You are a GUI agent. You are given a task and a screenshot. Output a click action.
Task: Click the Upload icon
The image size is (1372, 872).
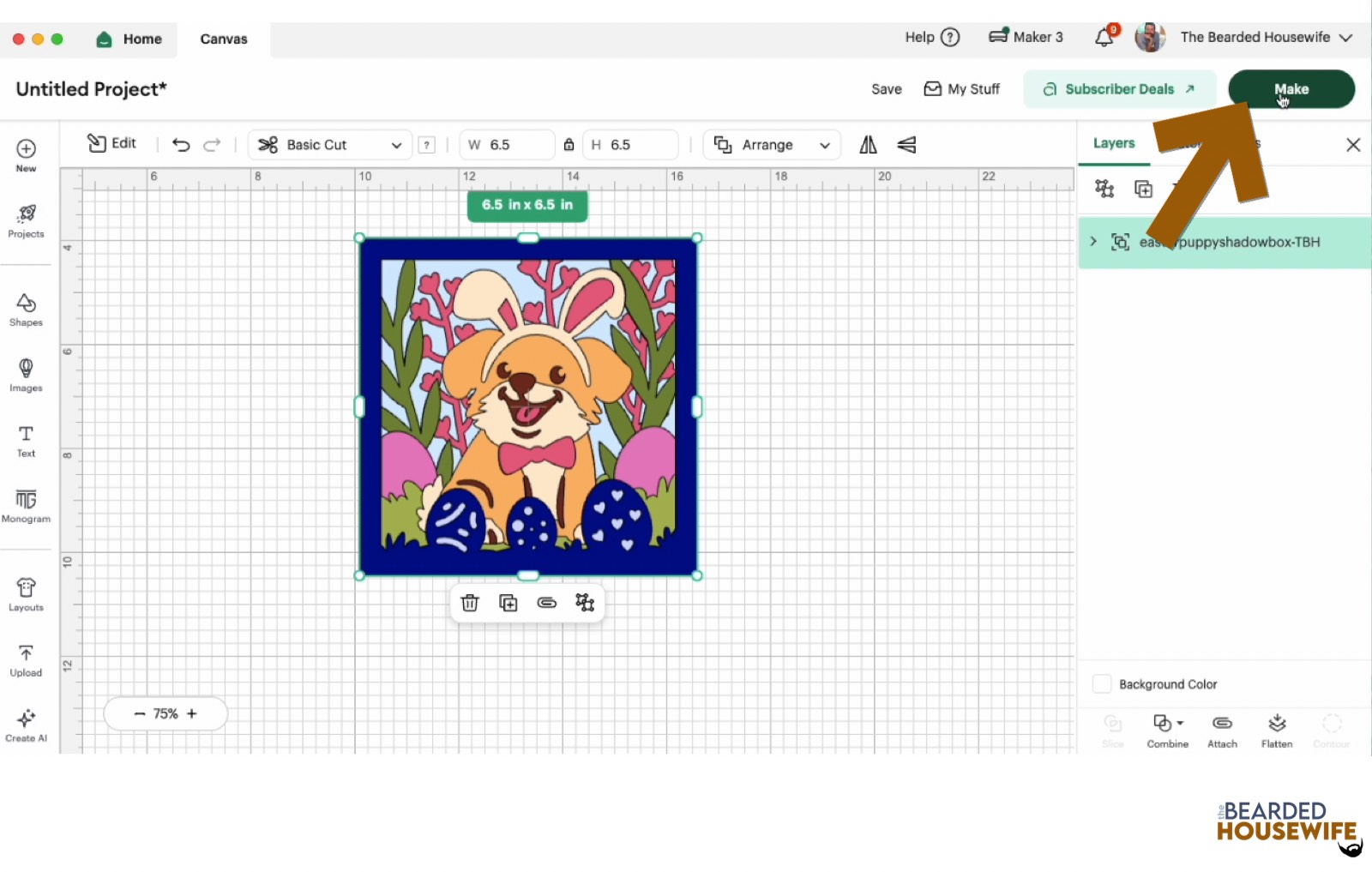click(26, 660)
